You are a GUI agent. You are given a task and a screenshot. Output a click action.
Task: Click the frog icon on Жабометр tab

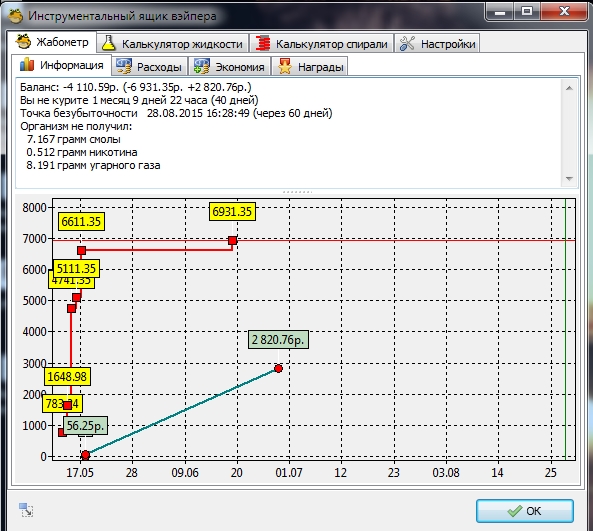(23, 42)
